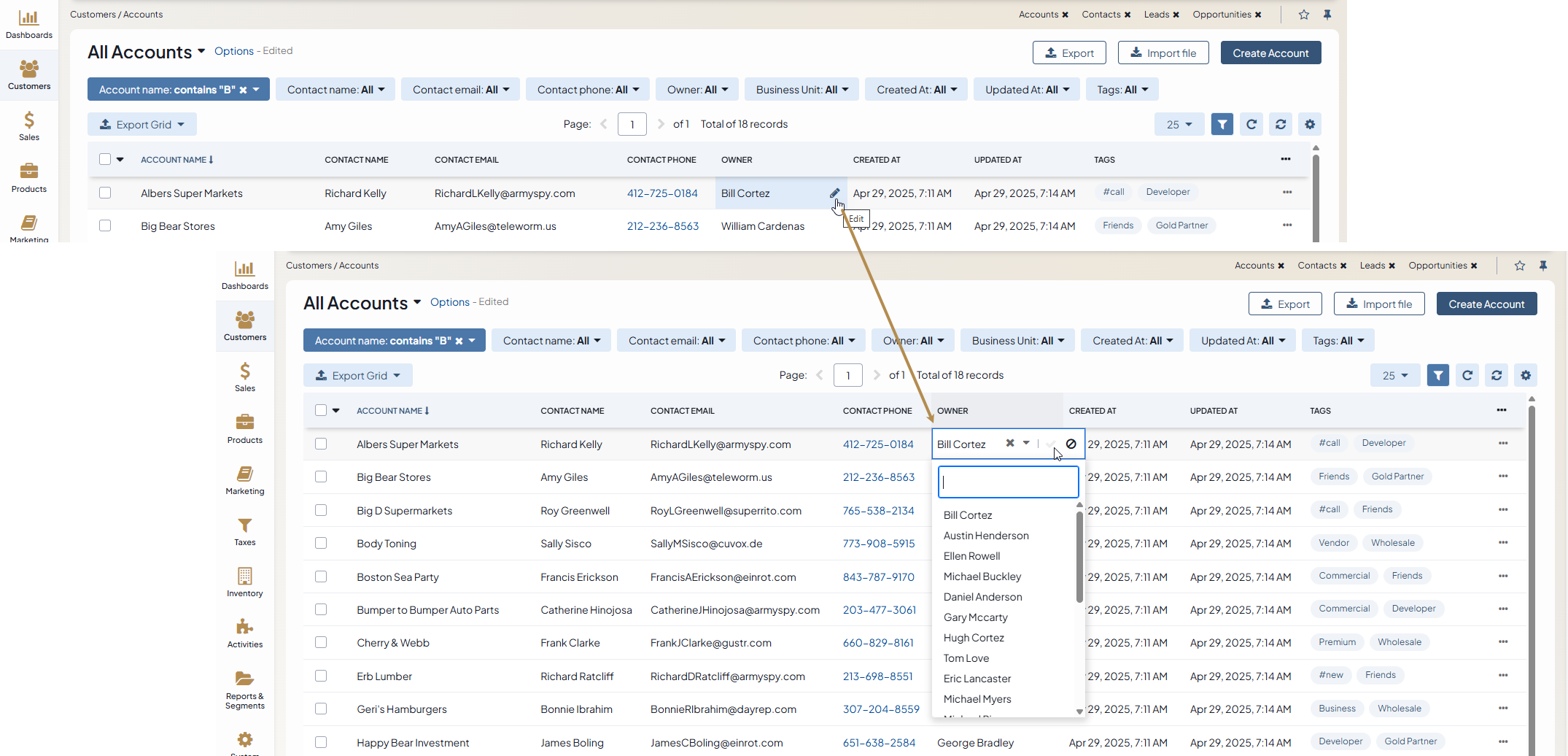Open Reports & Segments in the sidebar
Image resolution: width=1568 pixels, height=756 pixels.
(244, 689)
